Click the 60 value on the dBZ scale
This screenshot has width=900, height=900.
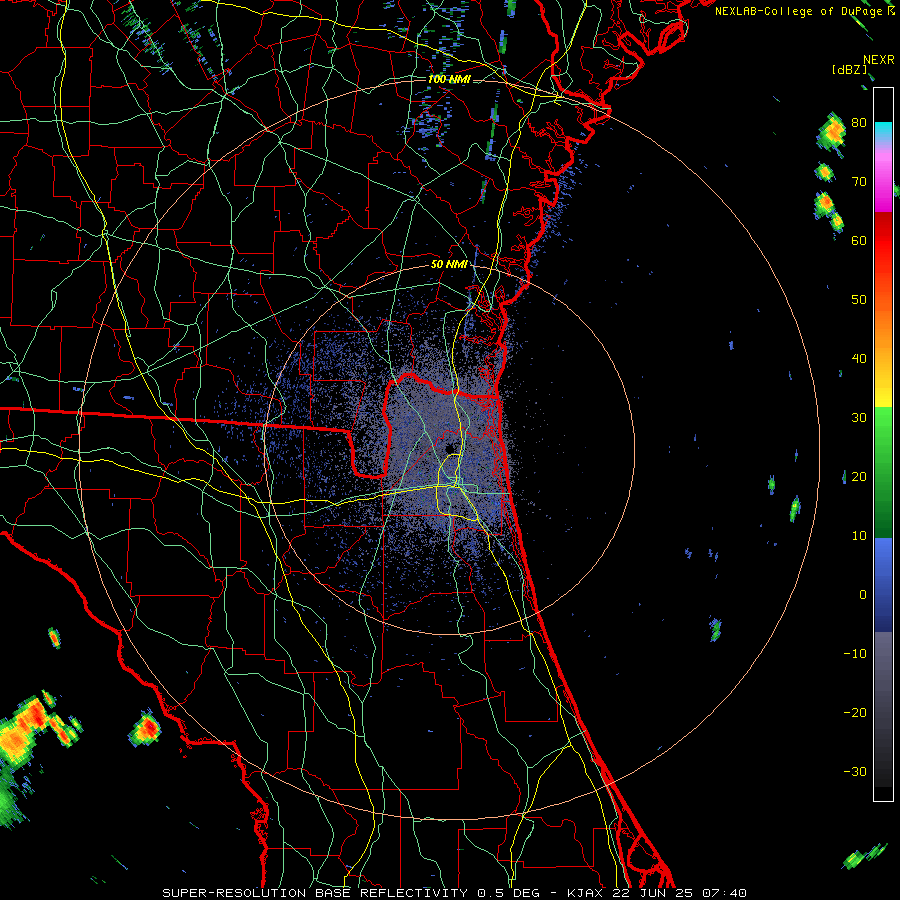click(859, 241)
